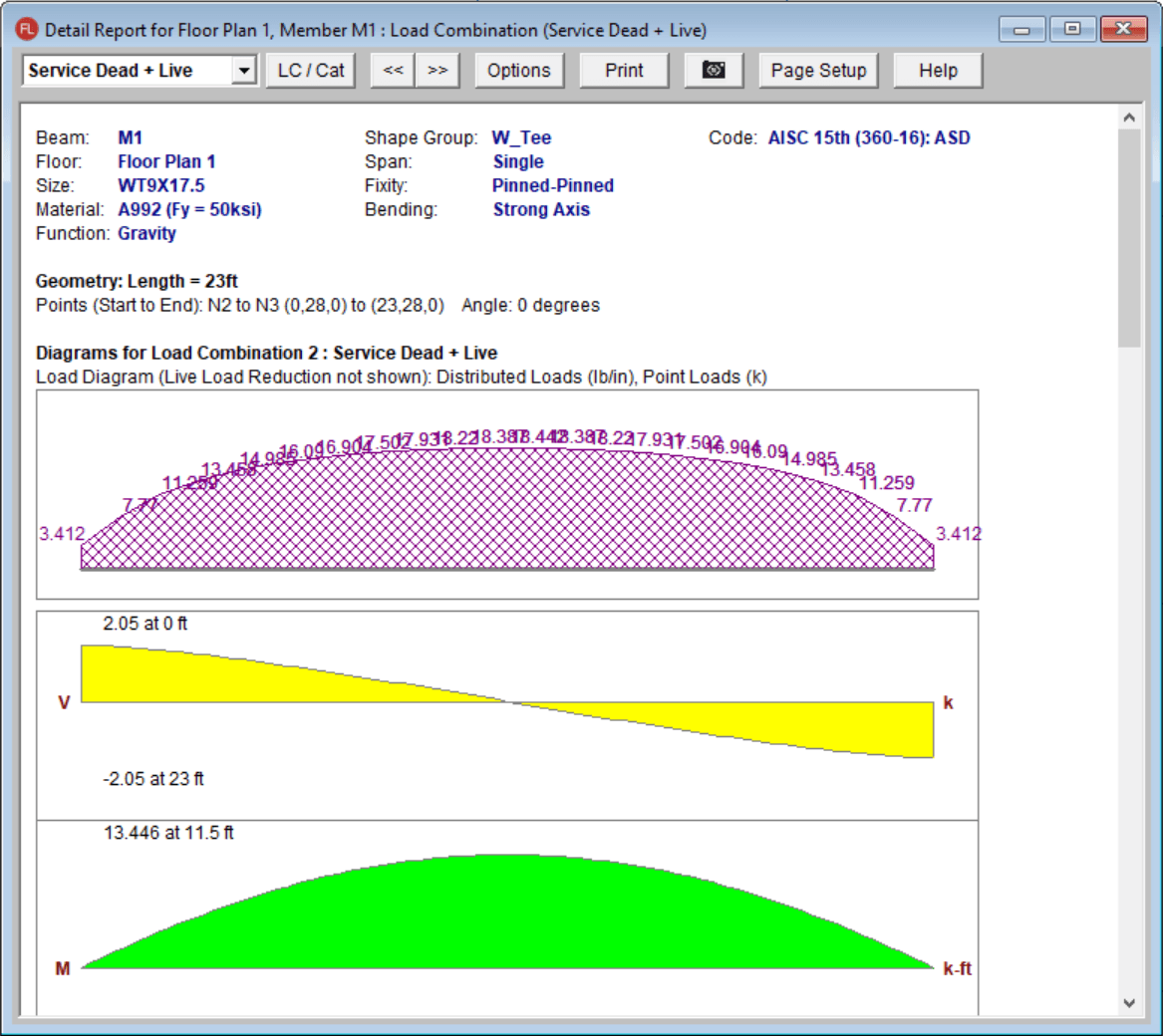Click the LC / Cat button
The height and width of the screenshot is (1036, 1163).
[311, 71]
